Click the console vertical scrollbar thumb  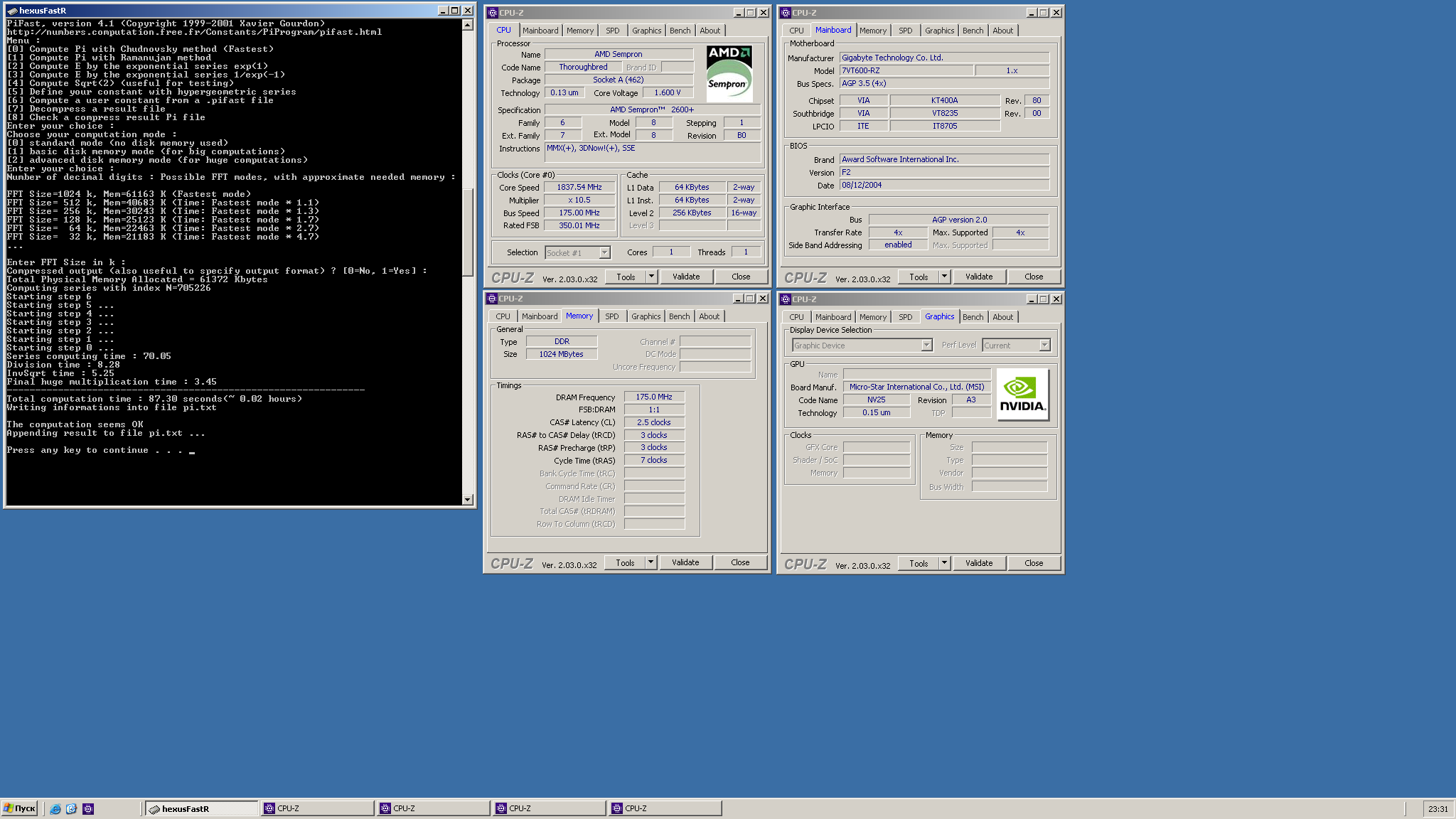[x=467, y=232]
